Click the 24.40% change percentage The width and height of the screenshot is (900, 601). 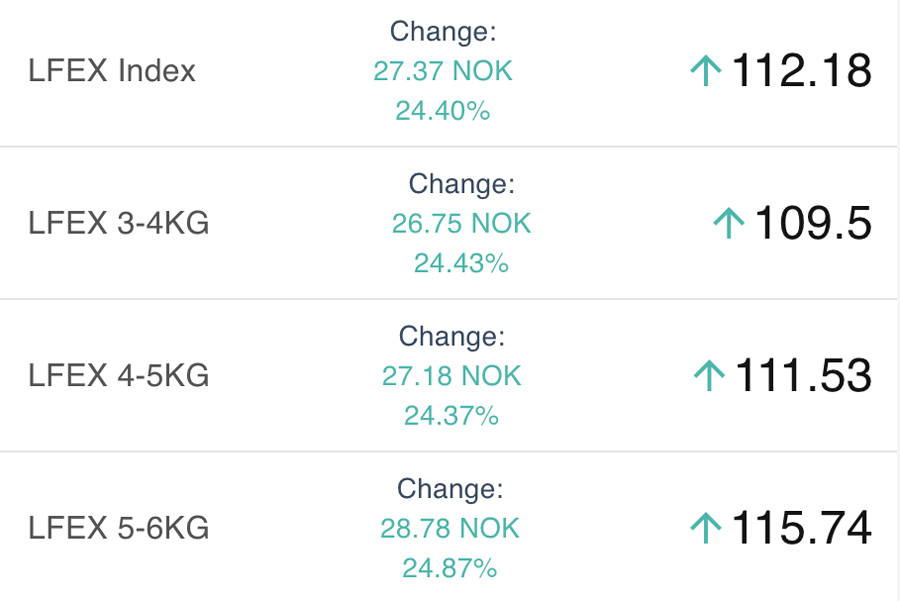pyautogui.click(x=443, y=110)
